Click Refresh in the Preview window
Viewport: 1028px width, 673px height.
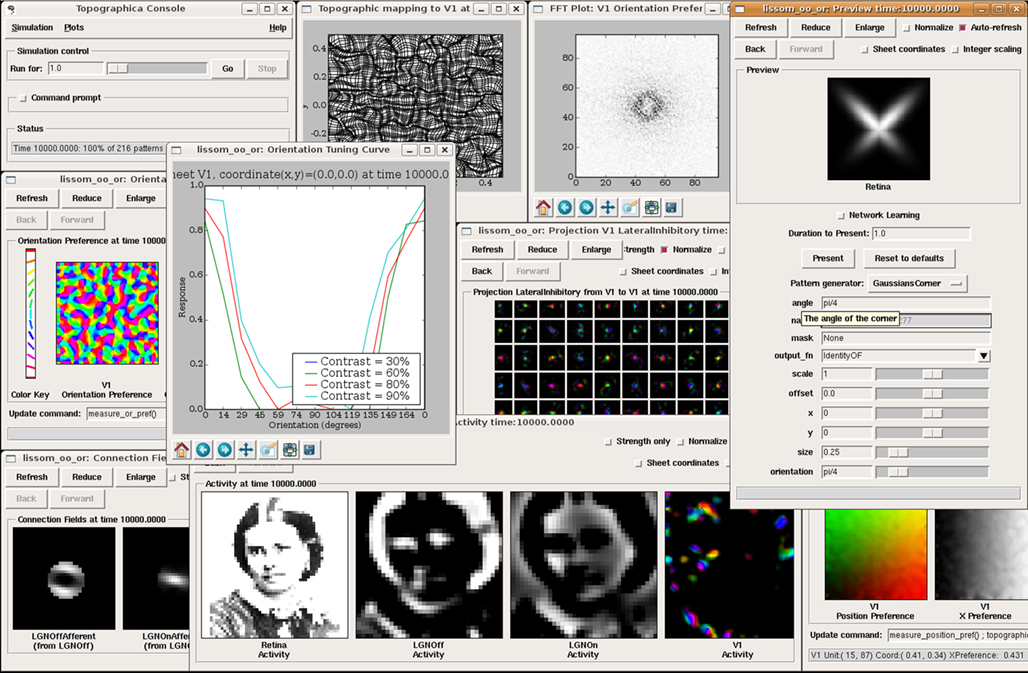[x=761, y=28]
